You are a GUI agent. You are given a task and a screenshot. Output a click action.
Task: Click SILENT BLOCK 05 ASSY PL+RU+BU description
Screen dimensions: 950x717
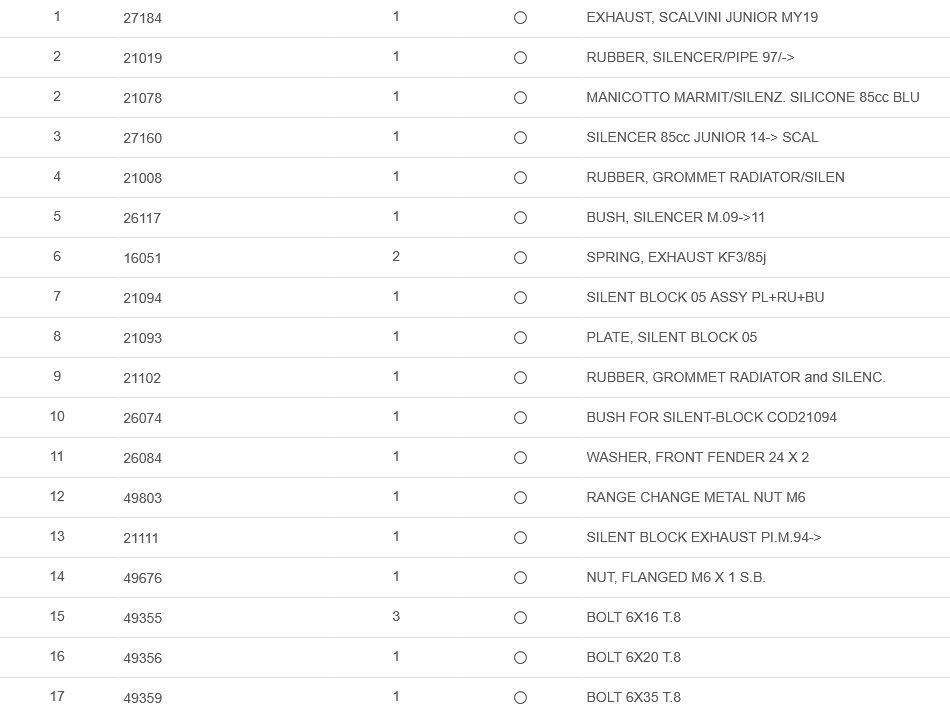[x=705, y=297]
